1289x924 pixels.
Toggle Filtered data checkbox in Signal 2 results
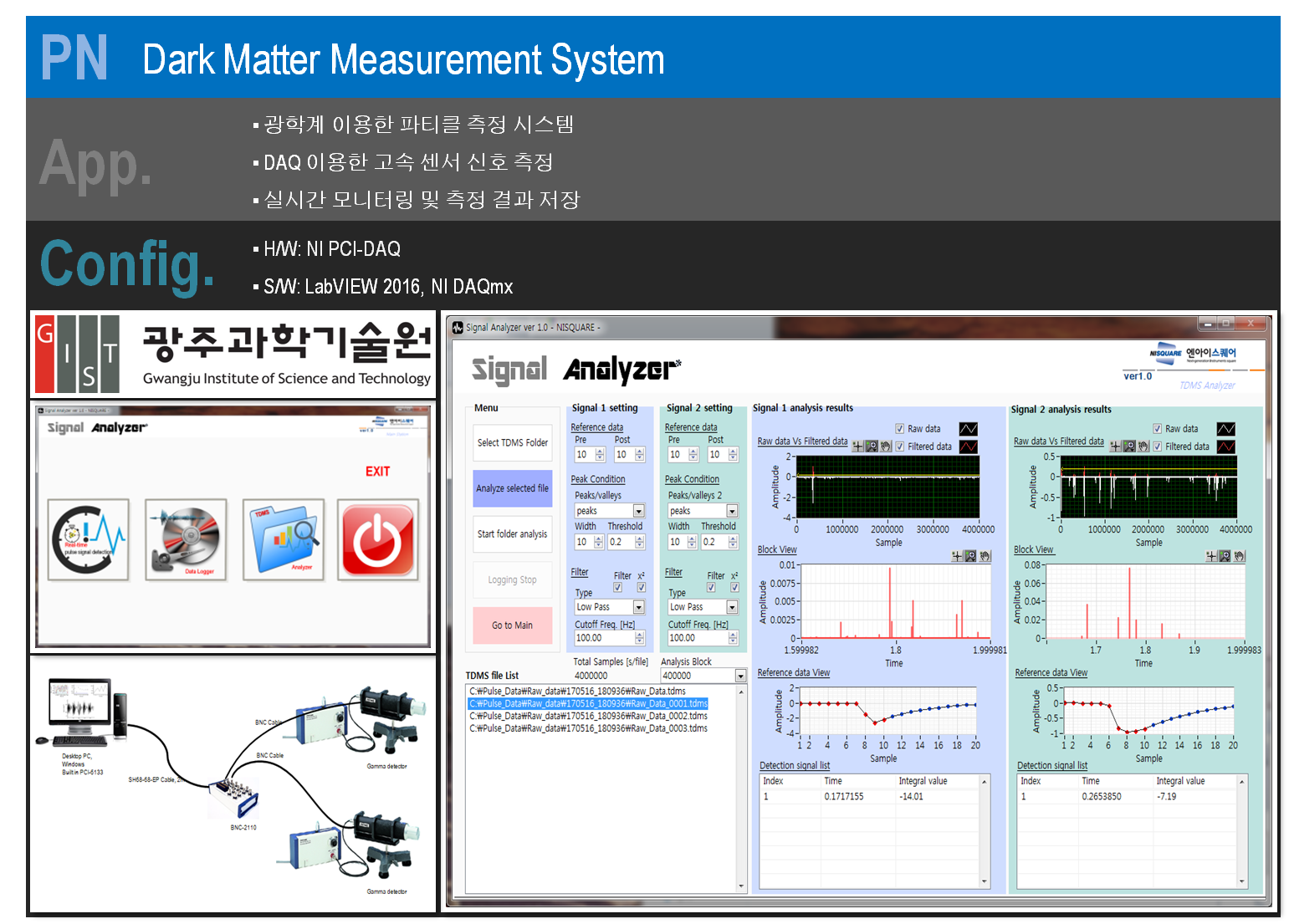point(1158,447)
